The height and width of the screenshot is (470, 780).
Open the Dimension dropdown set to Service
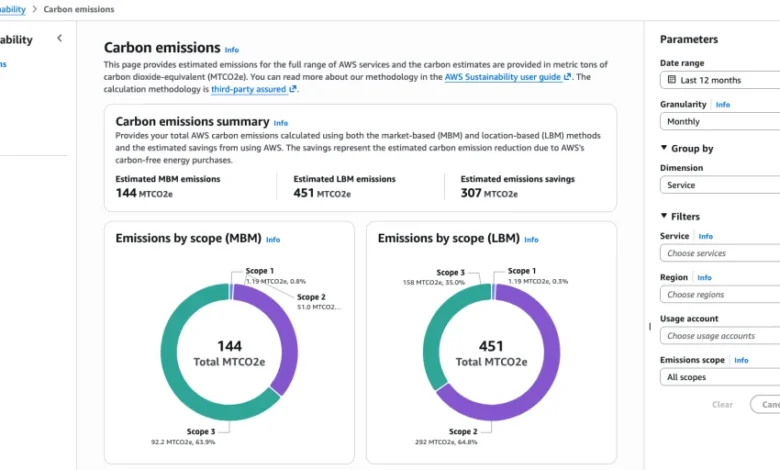coord(722,185)
